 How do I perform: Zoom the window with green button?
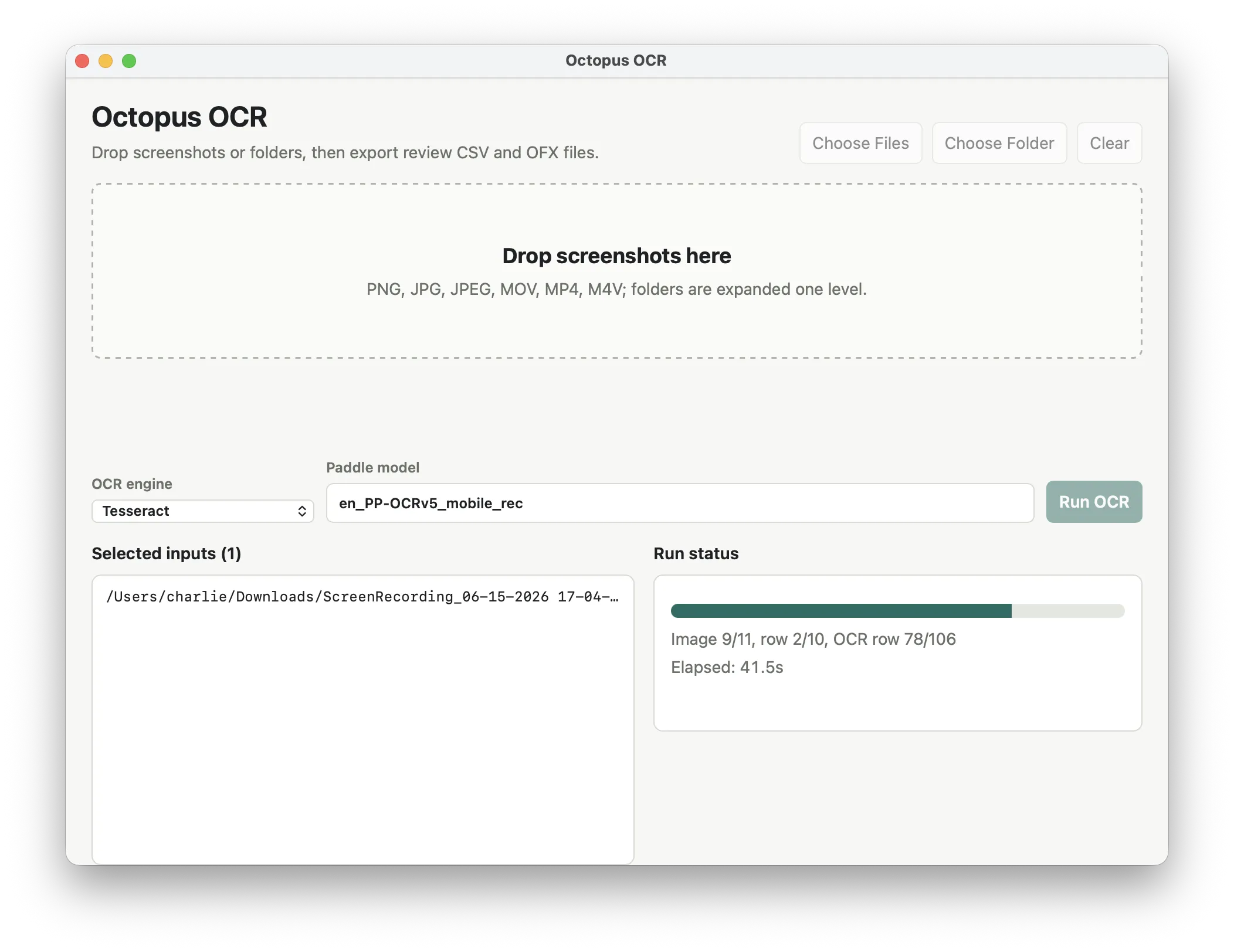click(129, 61)
